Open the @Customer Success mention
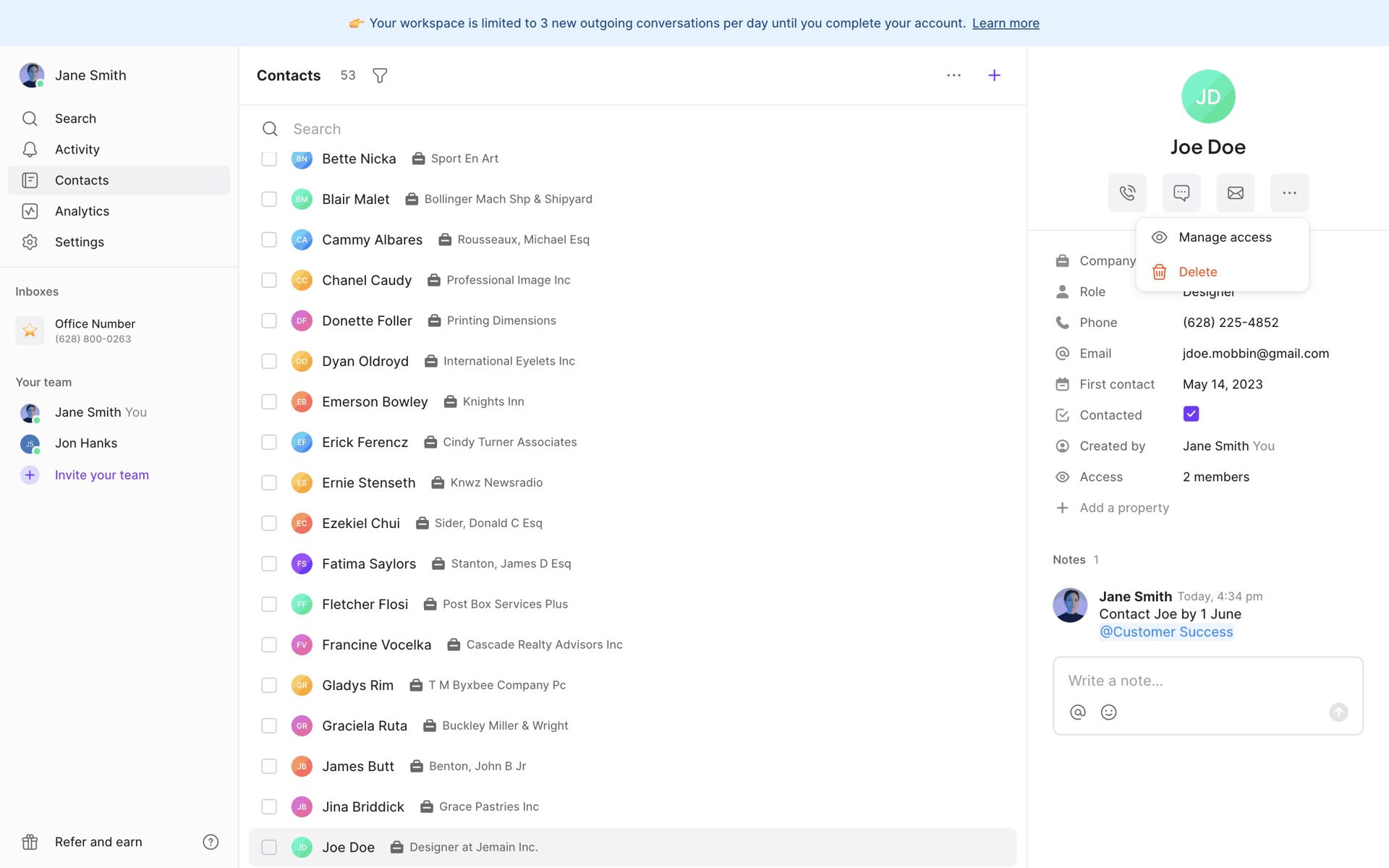The width and height of the screenshot is (1389, 868). [1166, 631]
